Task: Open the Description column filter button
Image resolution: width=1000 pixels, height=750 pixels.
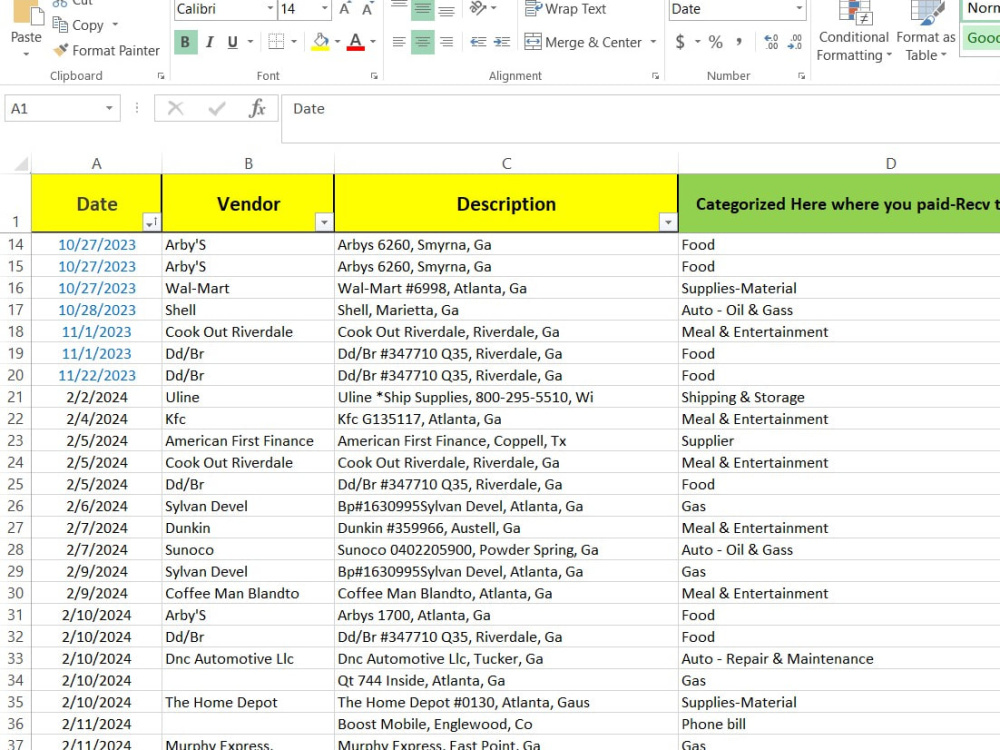Action: (x=668, y=222)
